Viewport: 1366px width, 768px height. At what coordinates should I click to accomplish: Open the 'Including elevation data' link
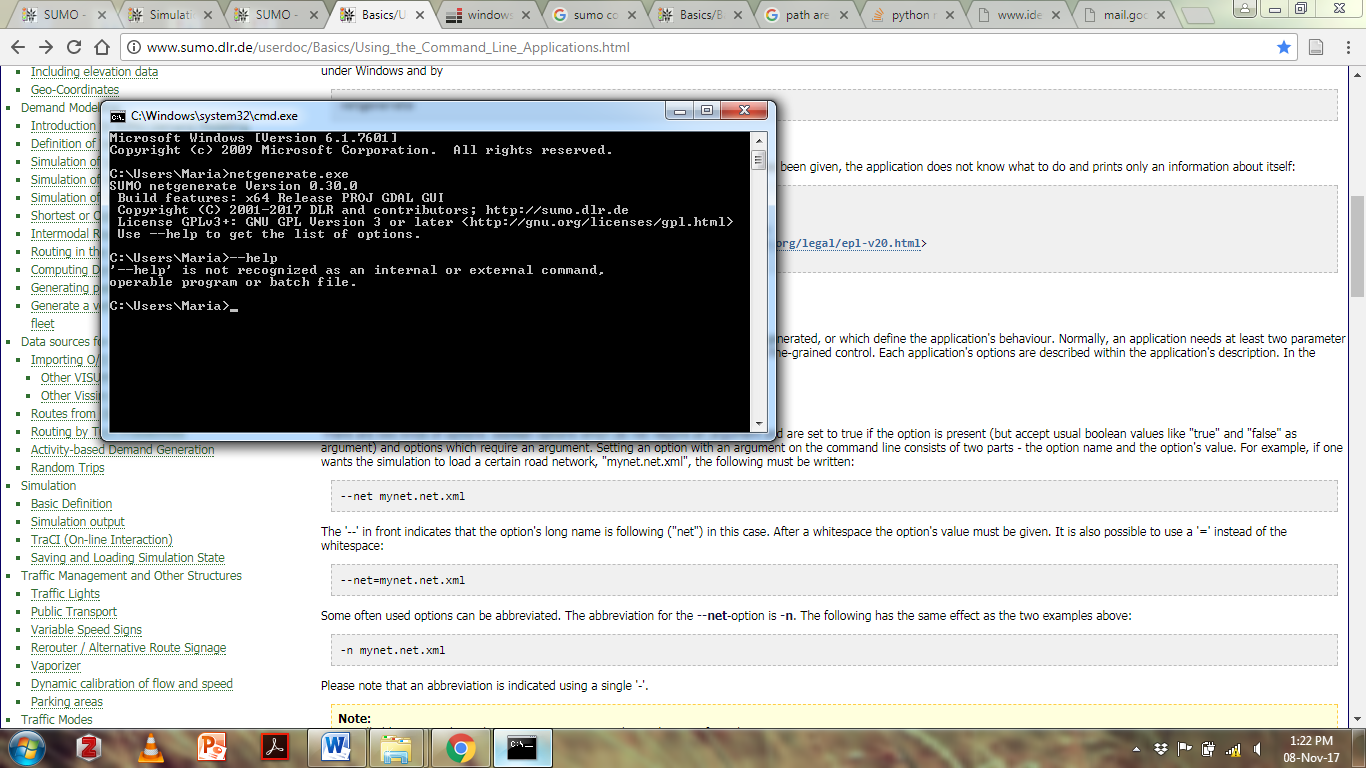(94, 72)
